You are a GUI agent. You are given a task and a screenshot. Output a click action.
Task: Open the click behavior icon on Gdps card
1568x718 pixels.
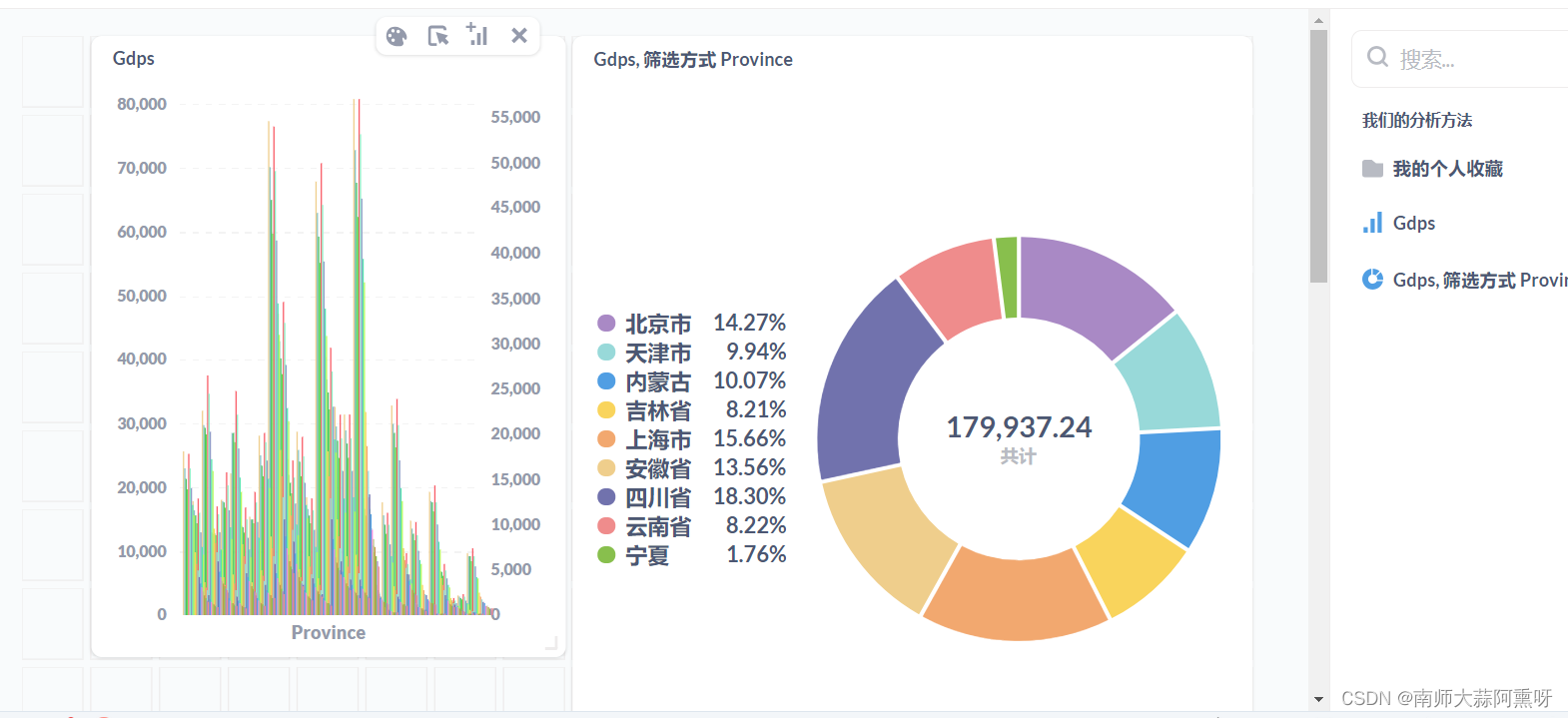point(437,37)
